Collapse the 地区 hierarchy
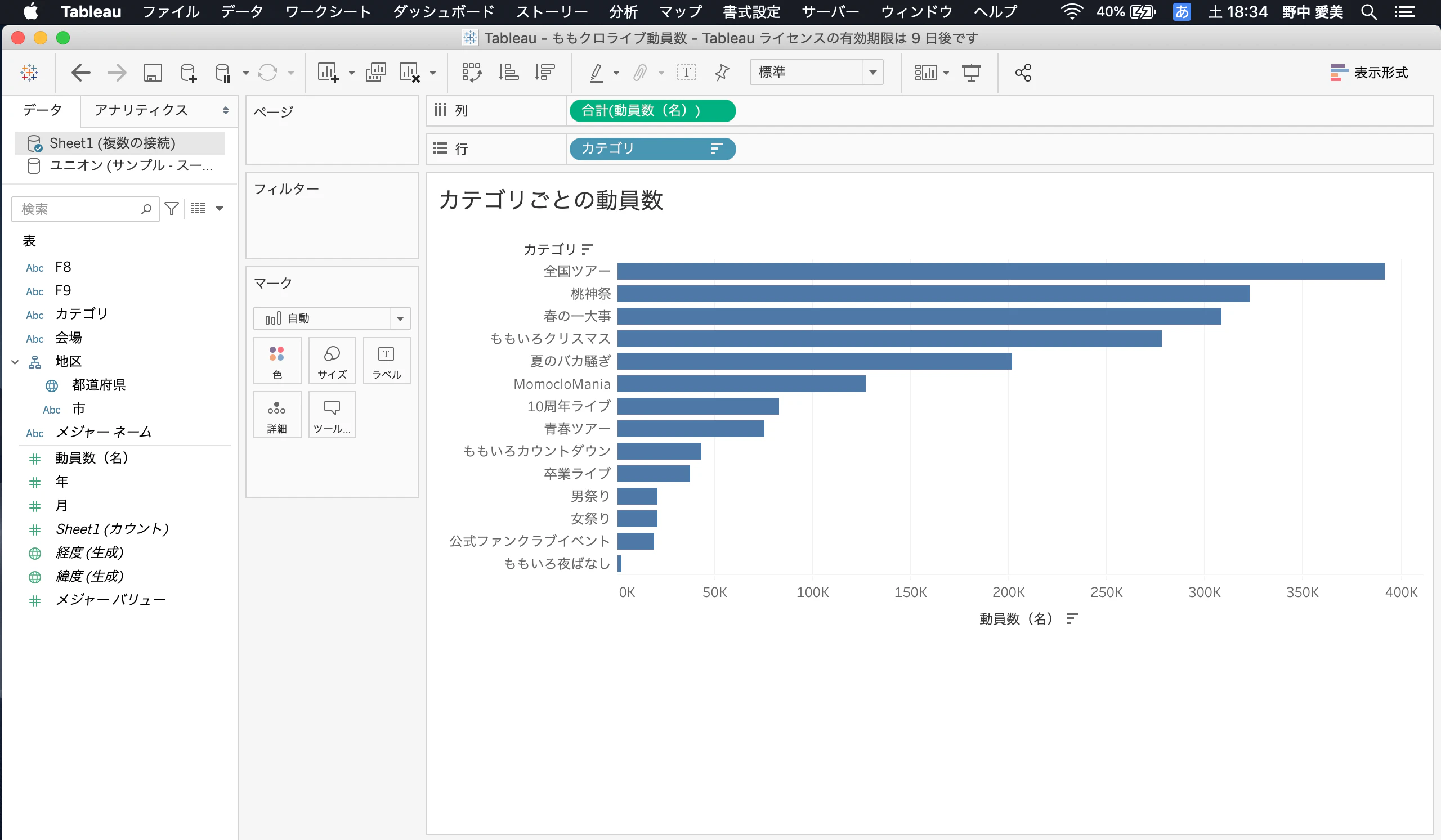 (15, 362)
